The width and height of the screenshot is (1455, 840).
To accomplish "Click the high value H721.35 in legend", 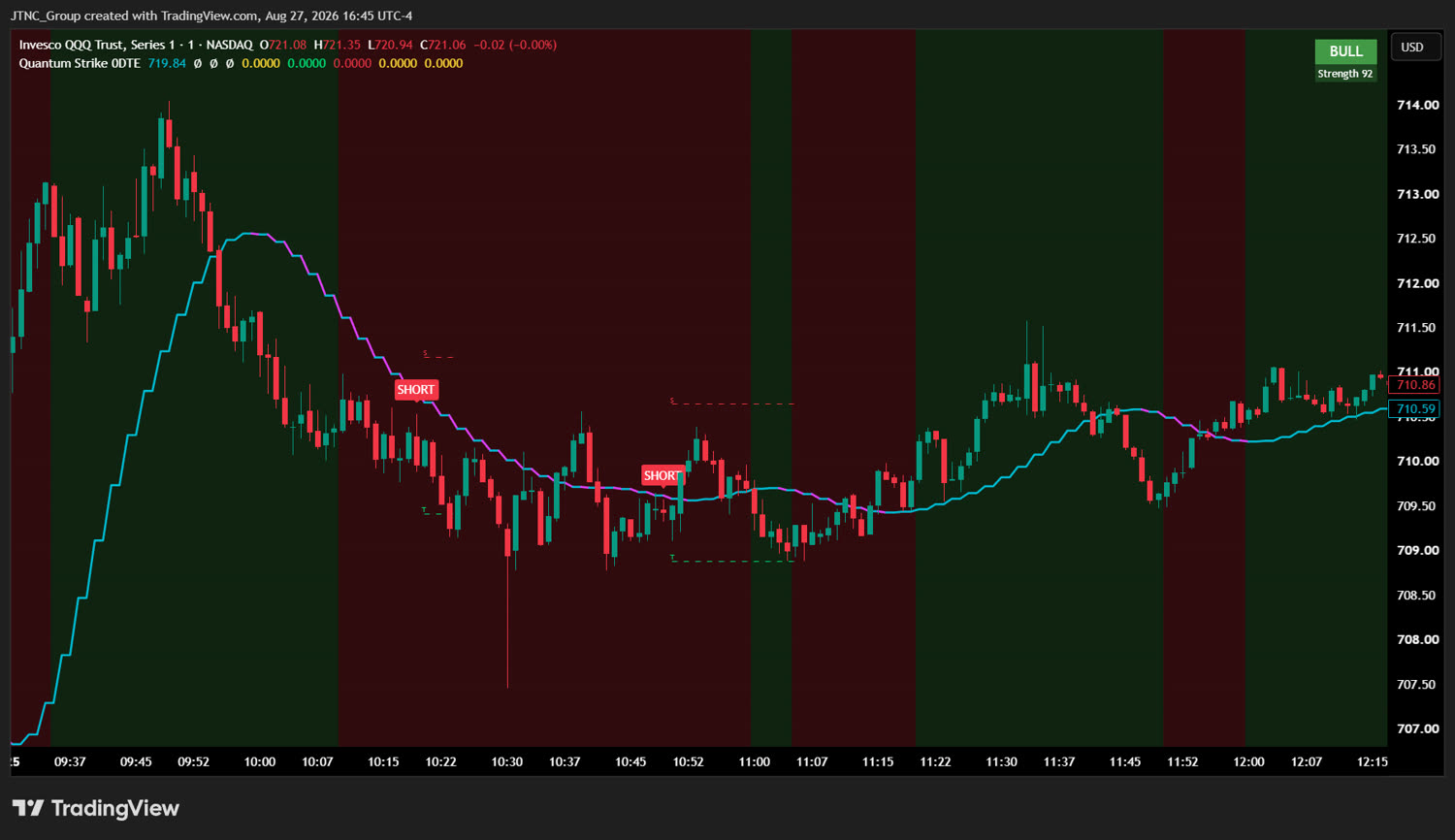I will 338,45.
